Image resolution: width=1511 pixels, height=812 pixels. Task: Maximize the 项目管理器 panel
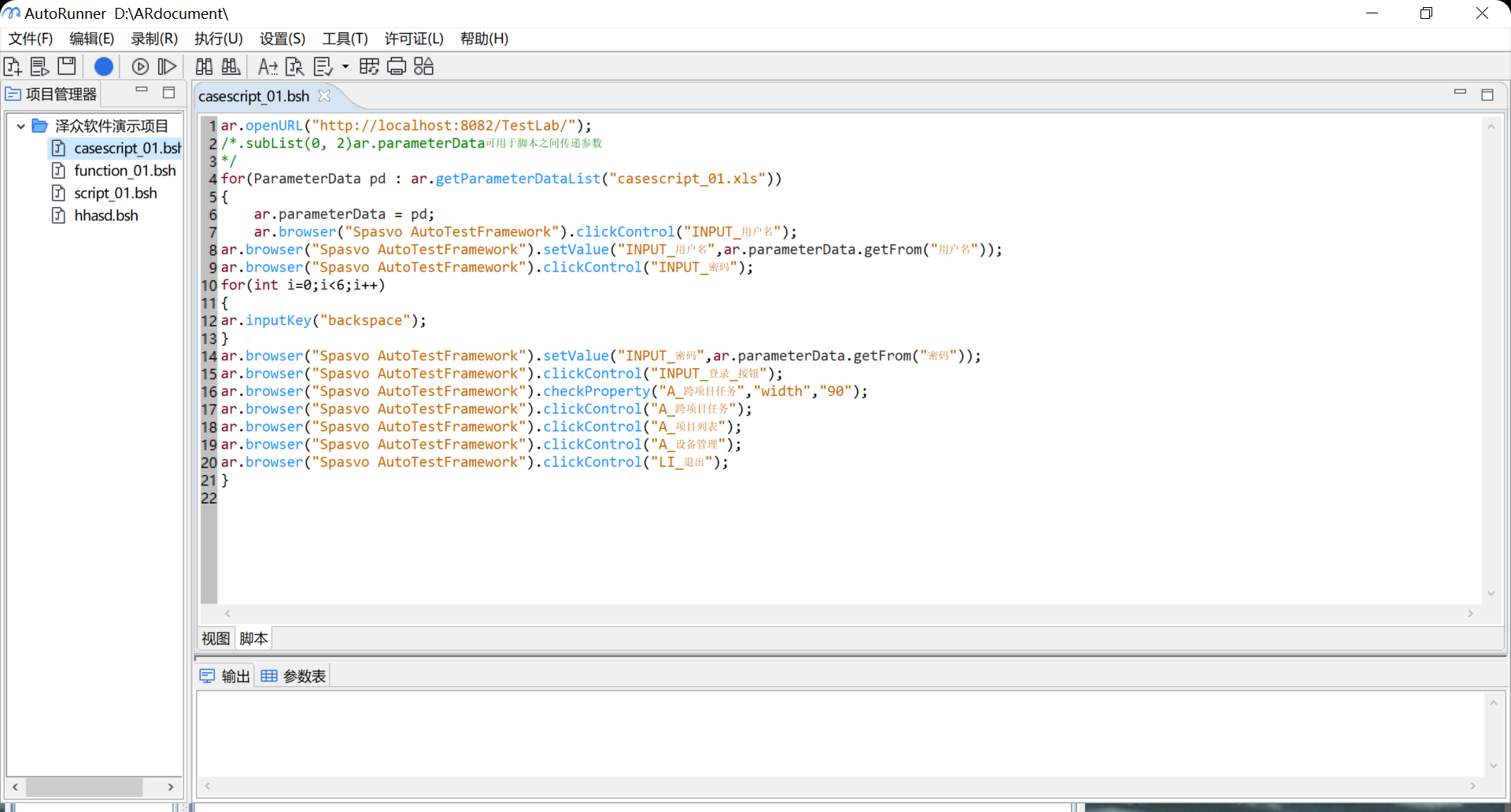click(x=168, y=93)
